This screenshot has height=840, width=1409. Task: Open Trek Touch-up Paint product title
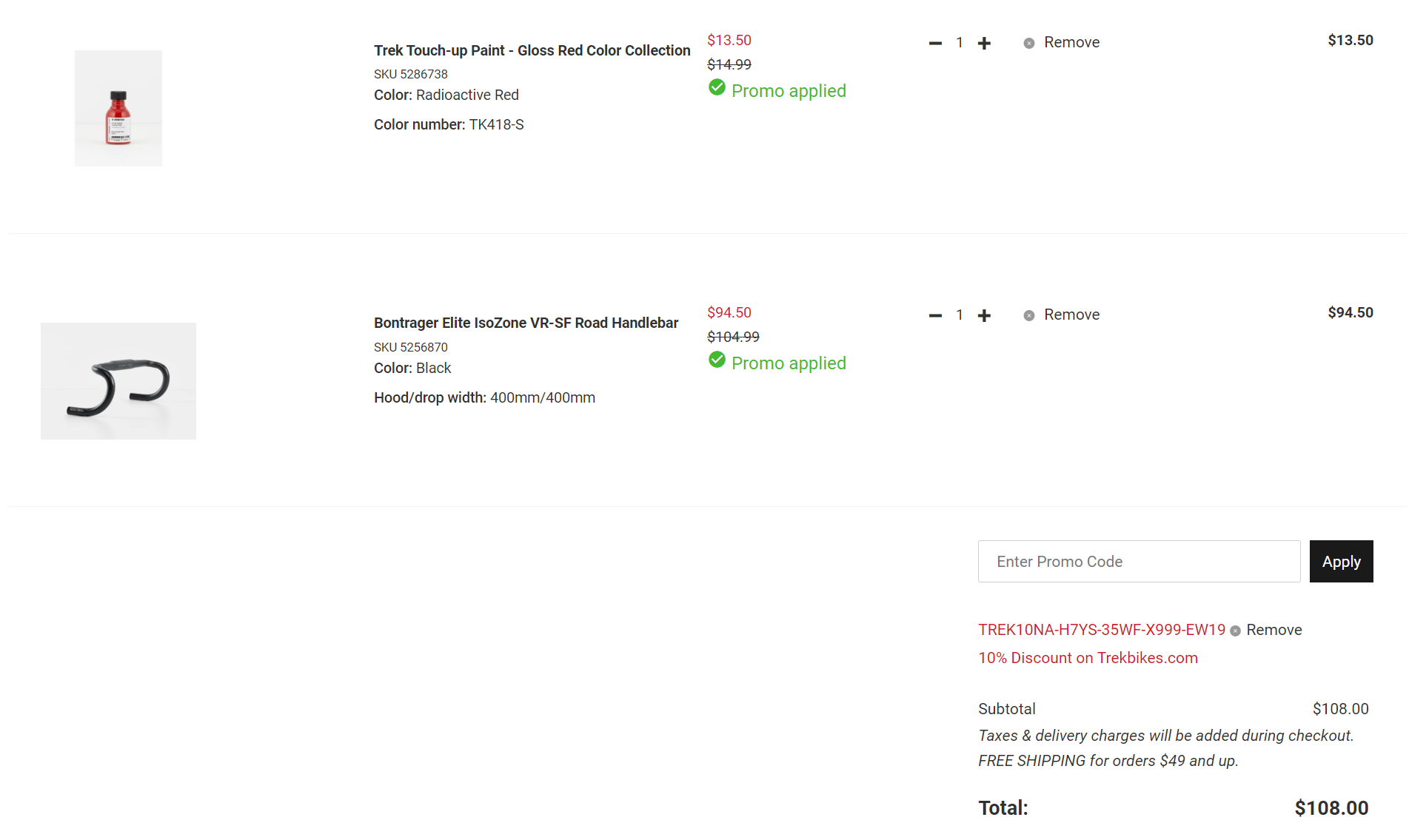[x=532, y=50]
